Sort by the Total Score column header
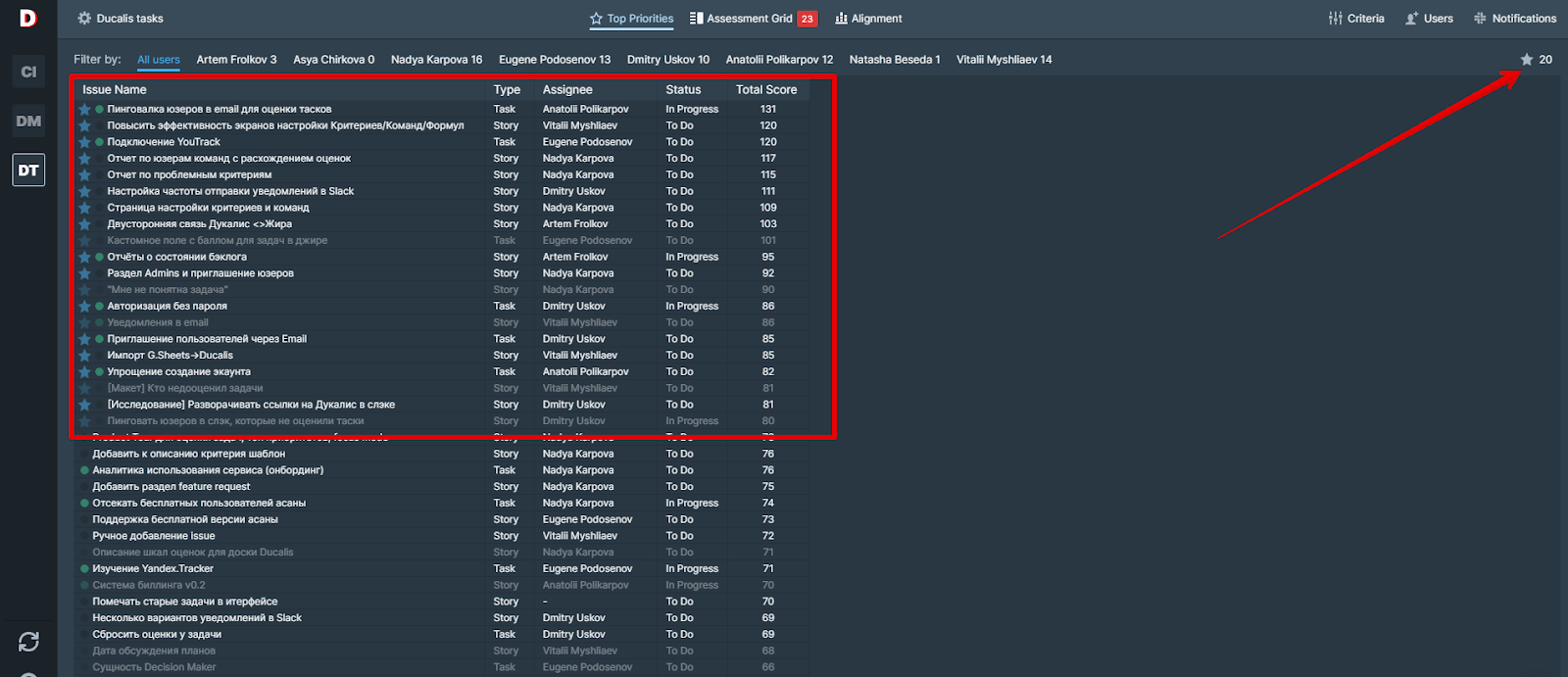 pyautogui.click(x=766, y=90)
